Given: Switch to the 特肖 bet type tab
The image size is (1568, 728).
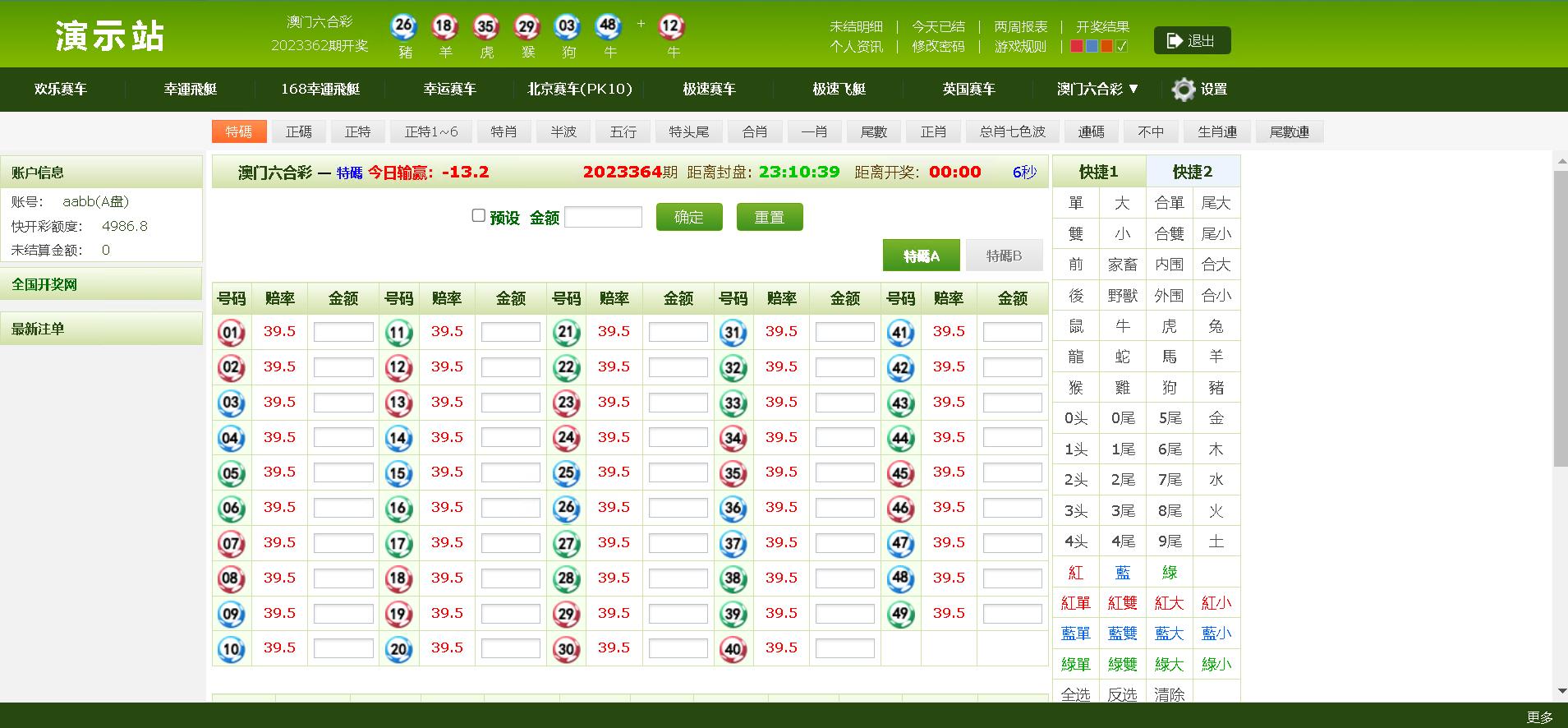Looking at the screenshot, I should (x=504, y=131).
